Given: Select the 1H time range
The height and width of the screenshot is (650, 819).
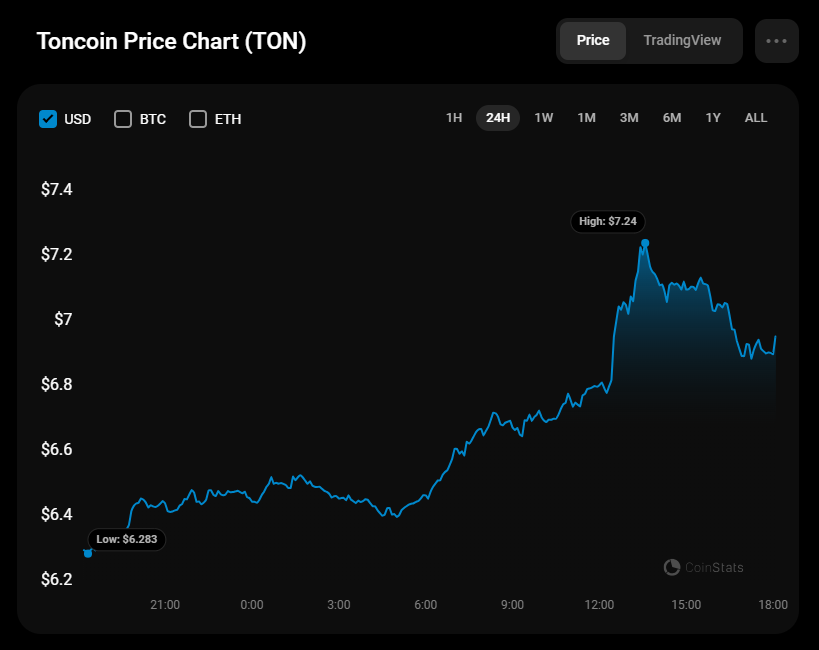Looking at the screenshot, I should 454,118.
